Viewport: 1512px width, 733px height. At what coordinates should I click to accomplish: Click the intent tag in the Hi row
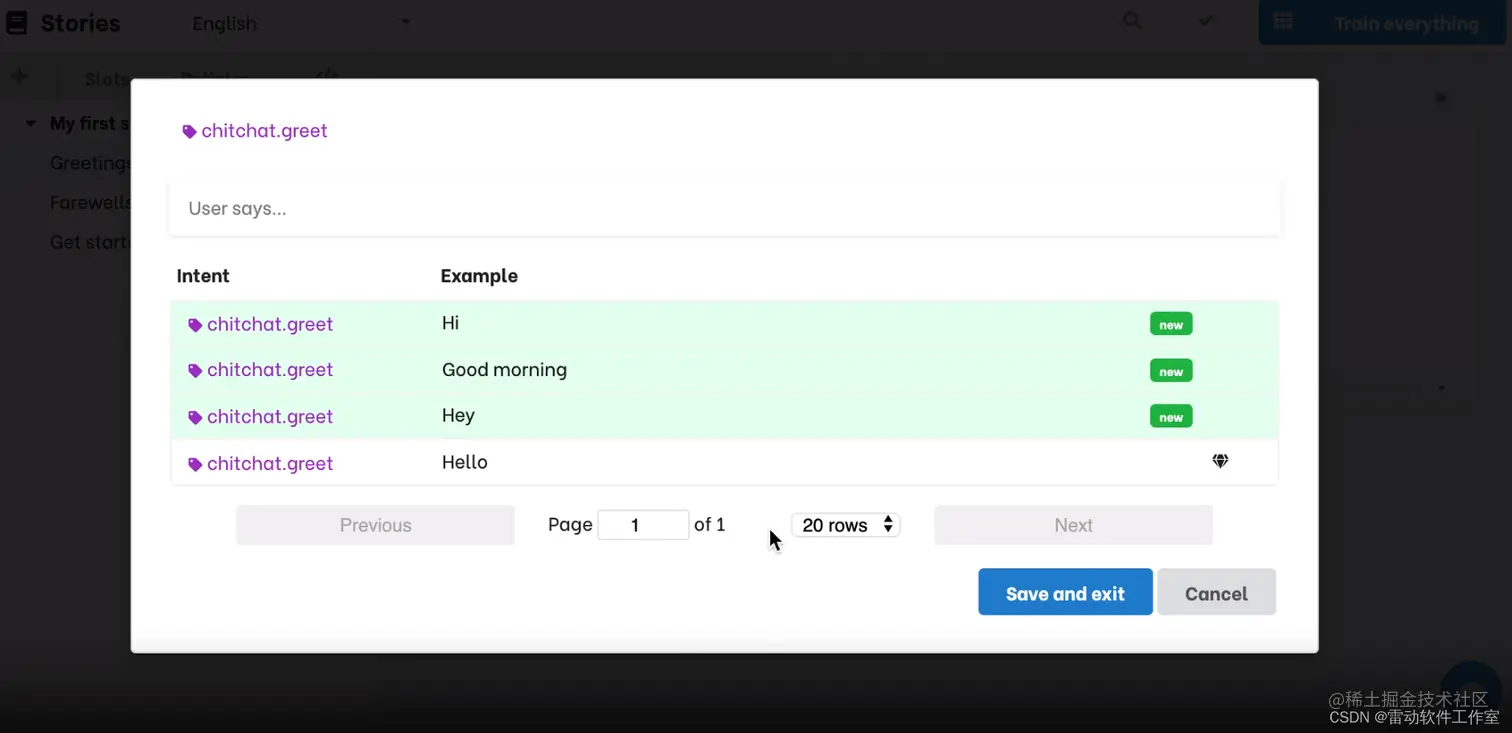coord(261,324)
